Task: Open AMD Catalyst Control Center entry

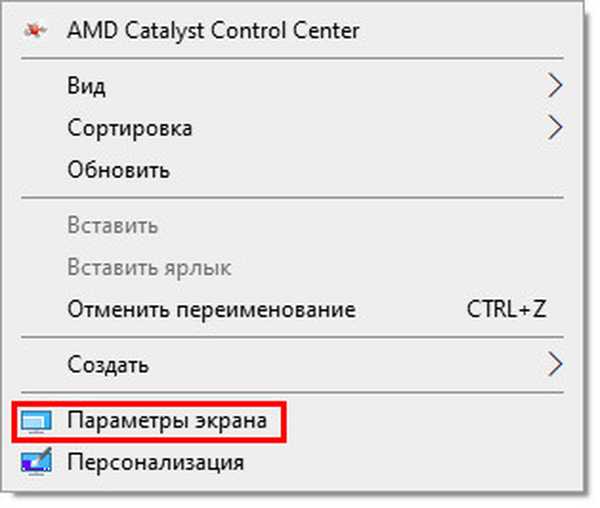Action: pos(213,30)
